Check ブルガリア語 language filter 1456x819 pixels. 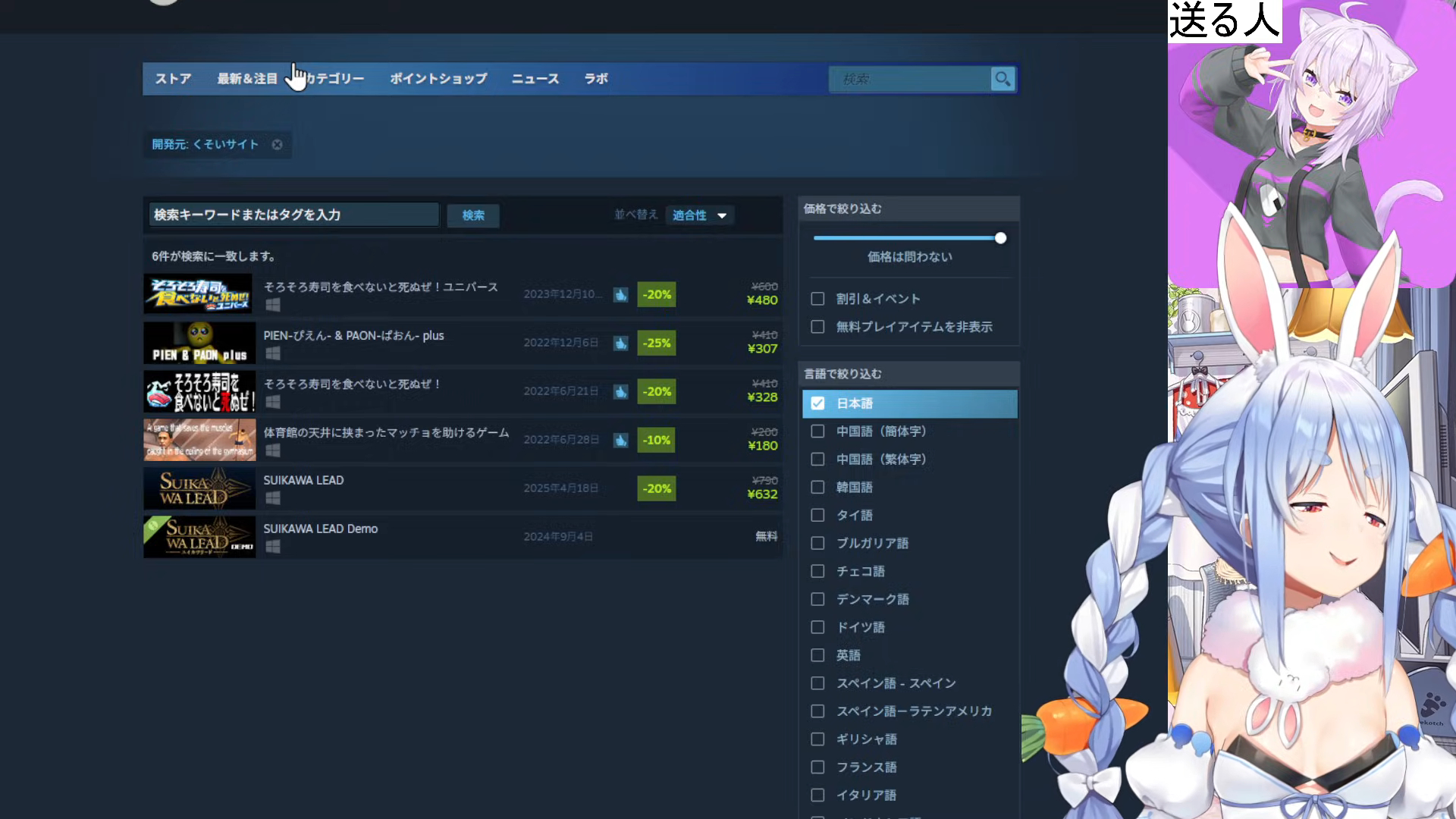click(x=817, y=544)
